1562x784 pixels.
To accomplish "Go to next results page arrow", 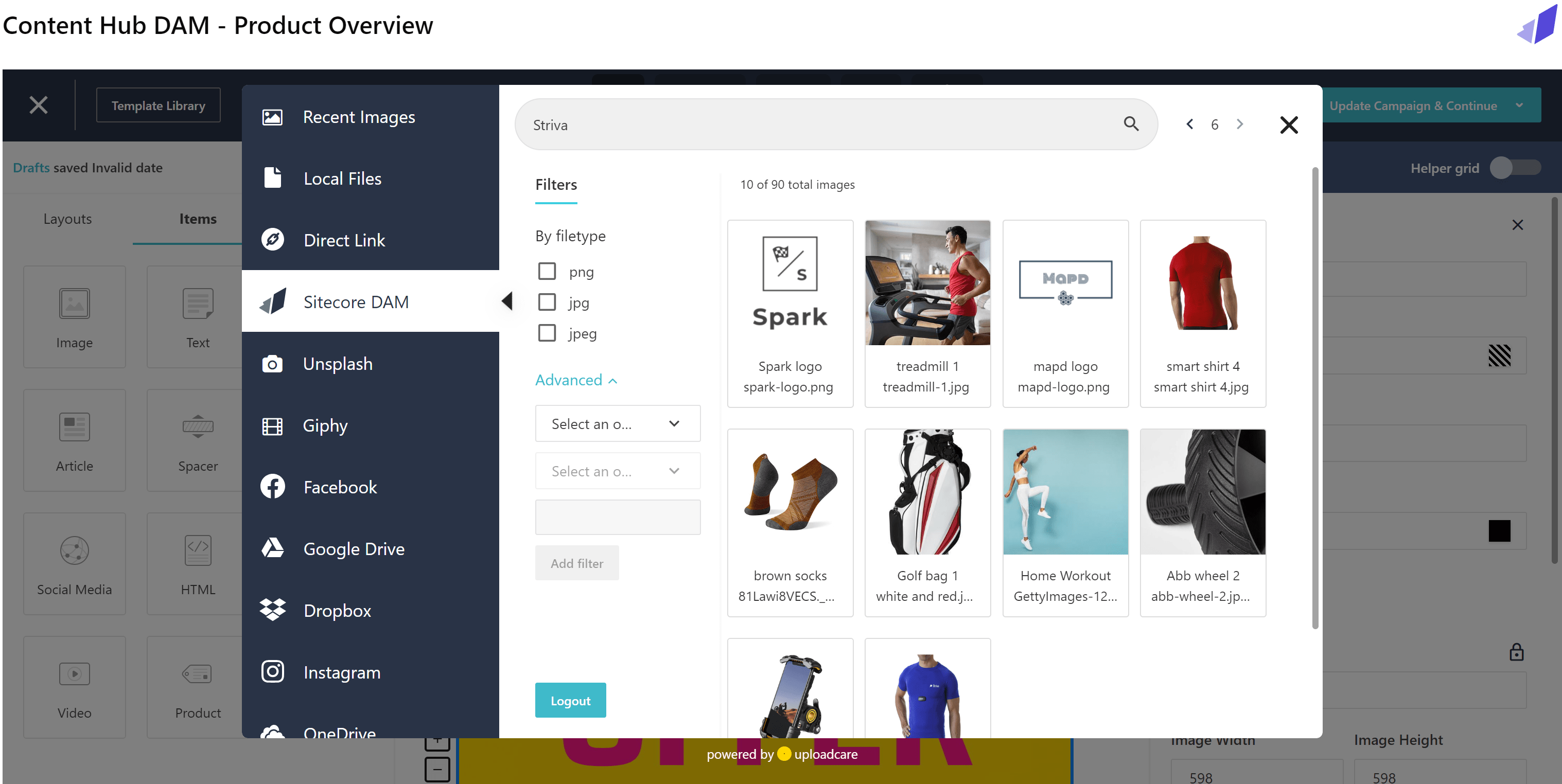I will [1240, 124].
